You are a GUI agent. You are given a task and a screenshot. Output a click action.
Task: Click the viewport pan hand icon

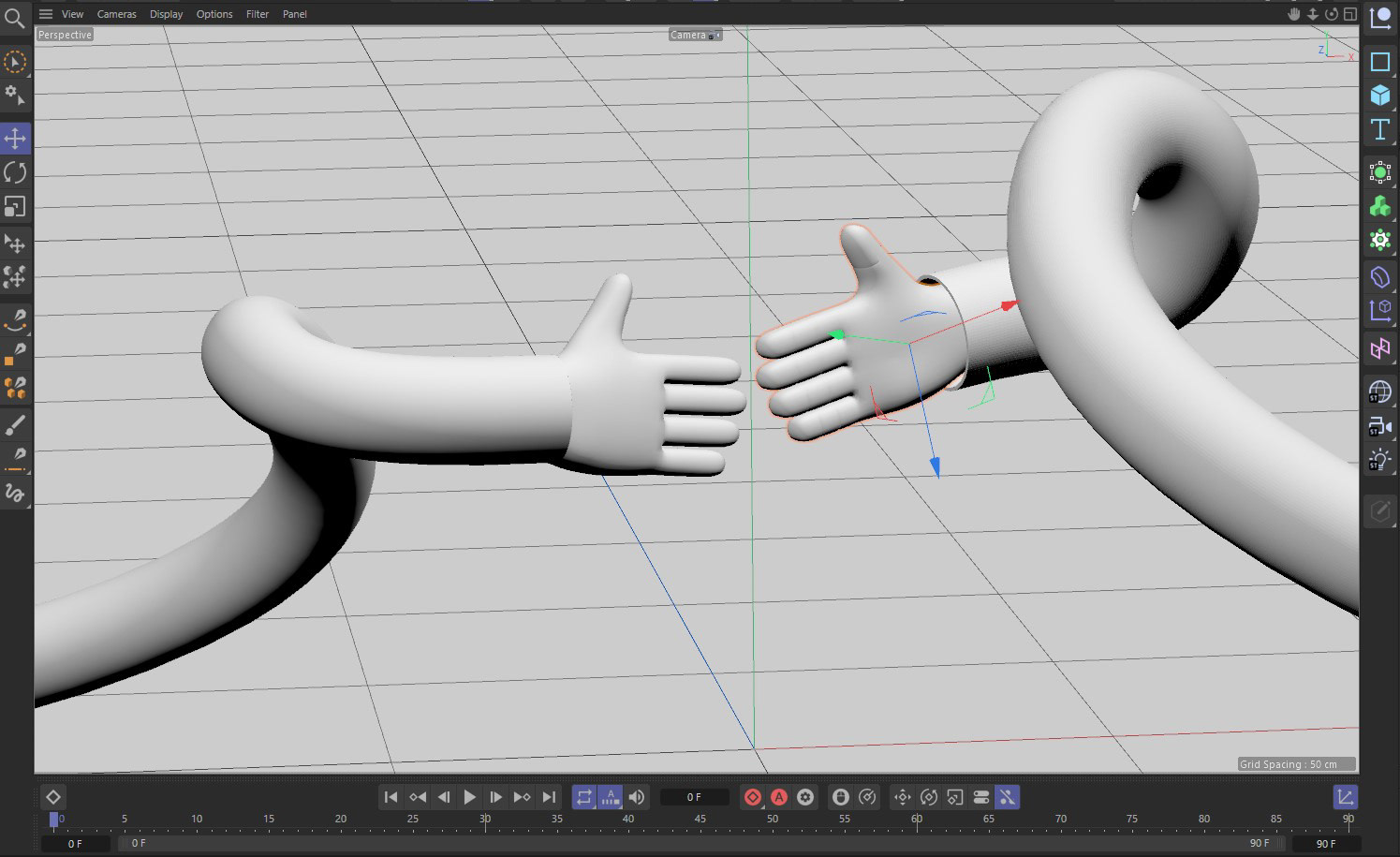coord(1294,14)
